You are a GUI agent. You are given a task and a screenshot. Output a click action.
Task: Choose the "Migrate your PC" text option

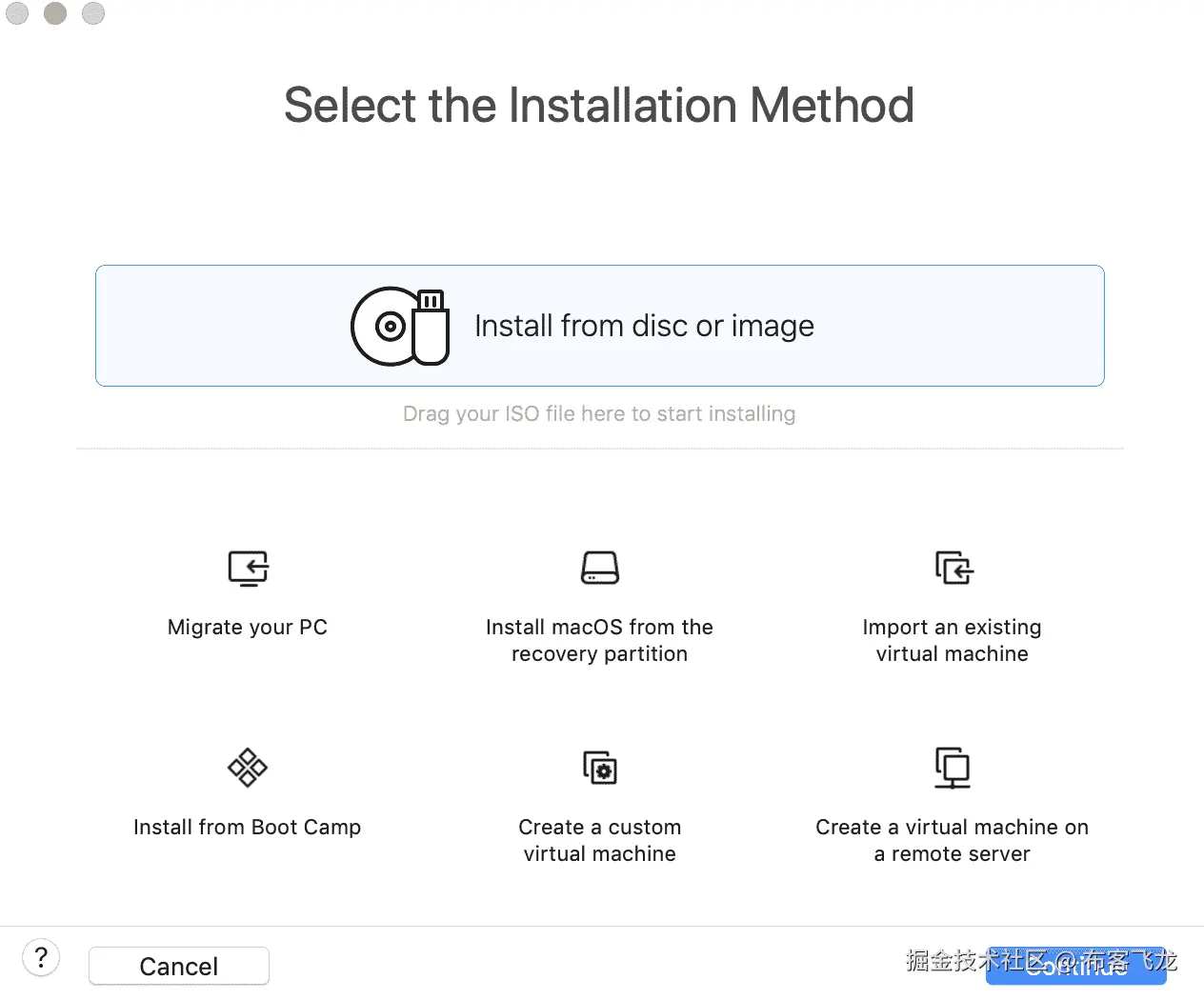248,628
